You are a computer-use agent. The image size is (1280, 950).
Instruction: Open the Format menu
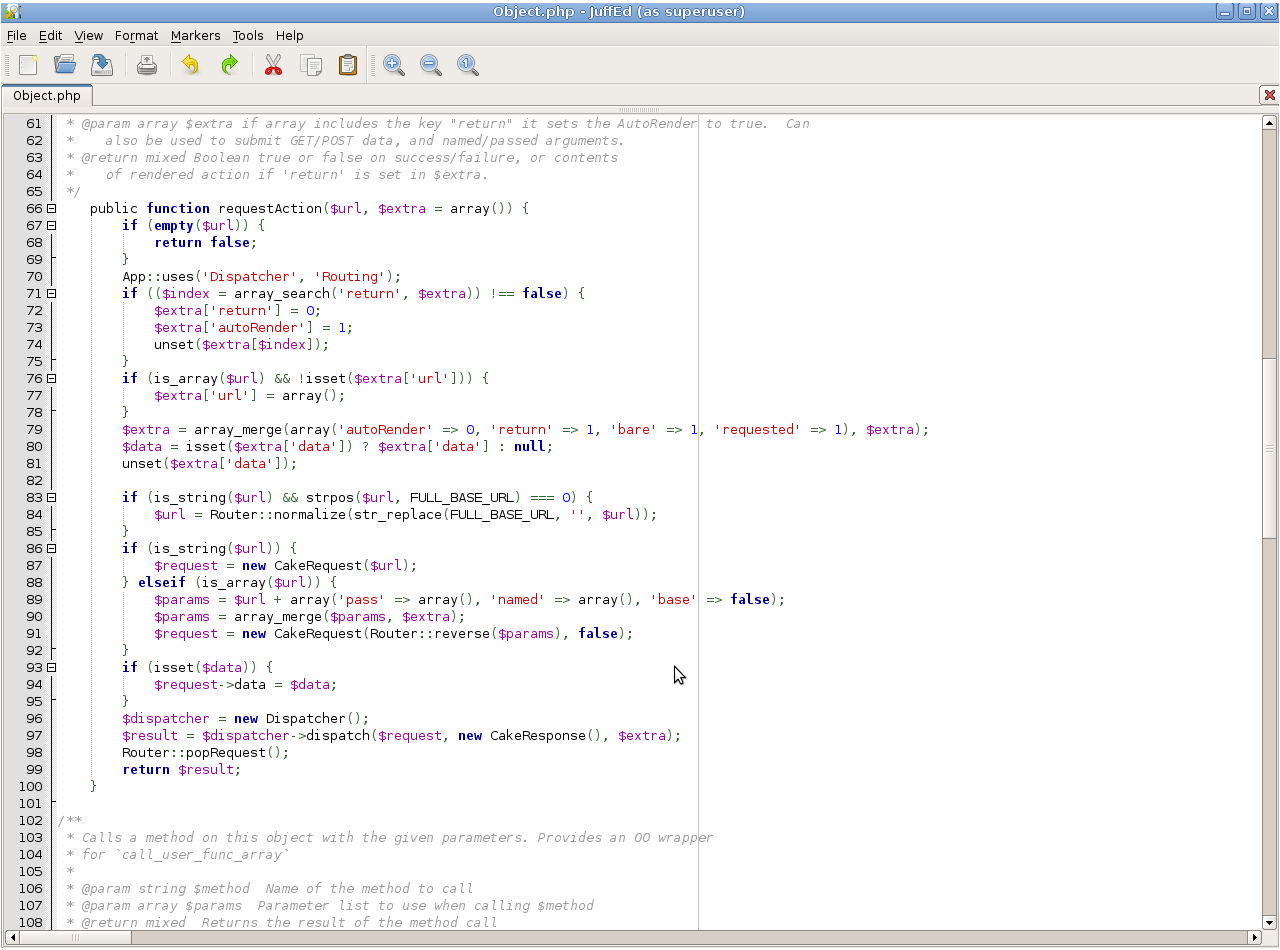click(136, 35)
